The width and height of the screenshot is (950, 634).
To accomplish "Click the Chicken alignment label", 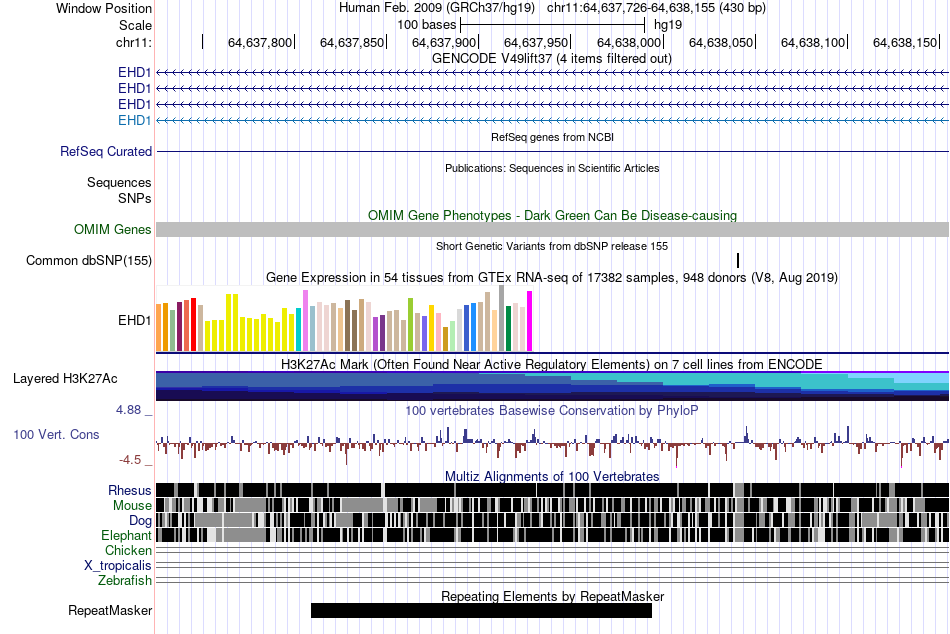I will click(x=128, y=550).
